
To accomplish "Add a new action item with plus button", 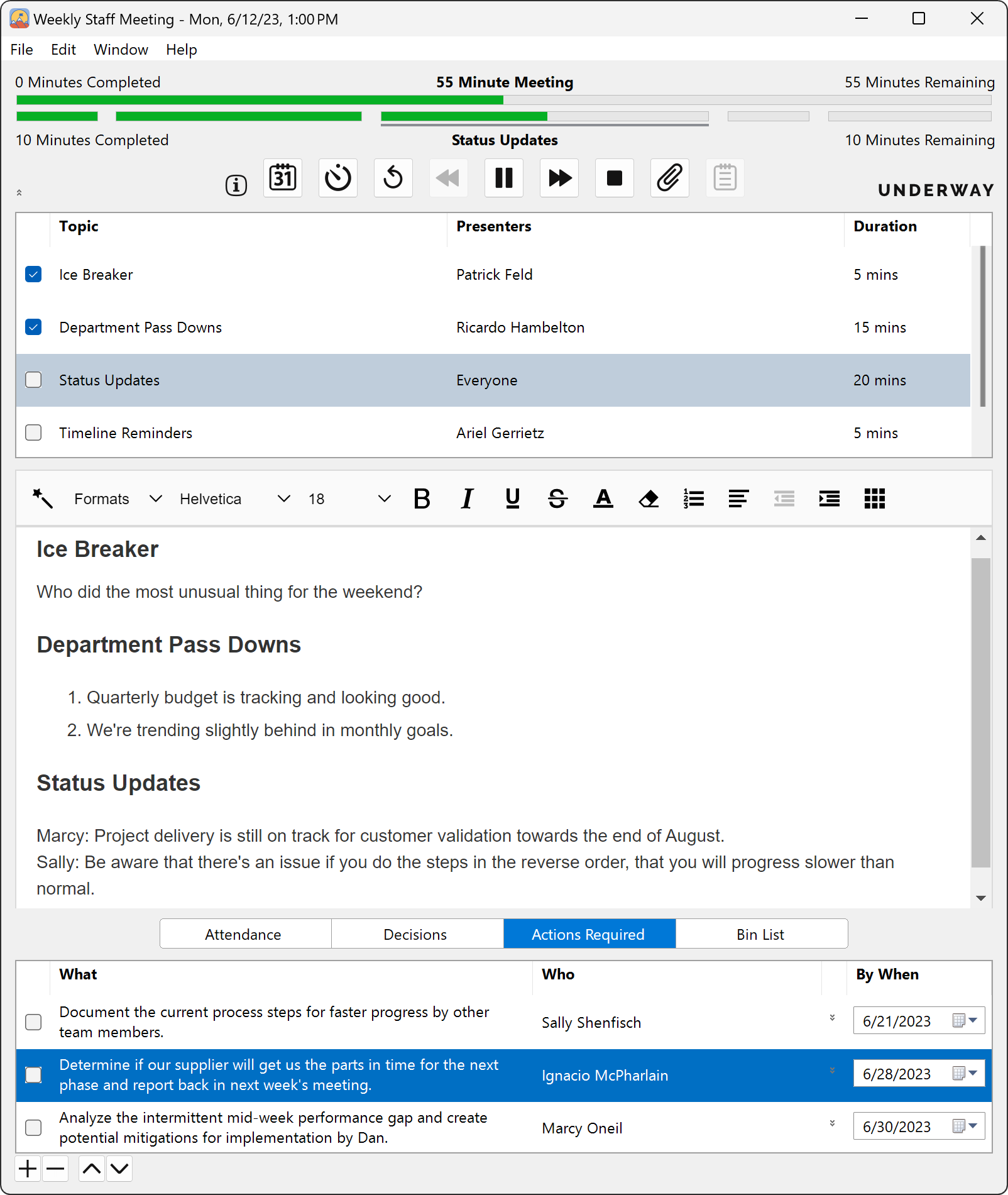I will pos(28,1169).
